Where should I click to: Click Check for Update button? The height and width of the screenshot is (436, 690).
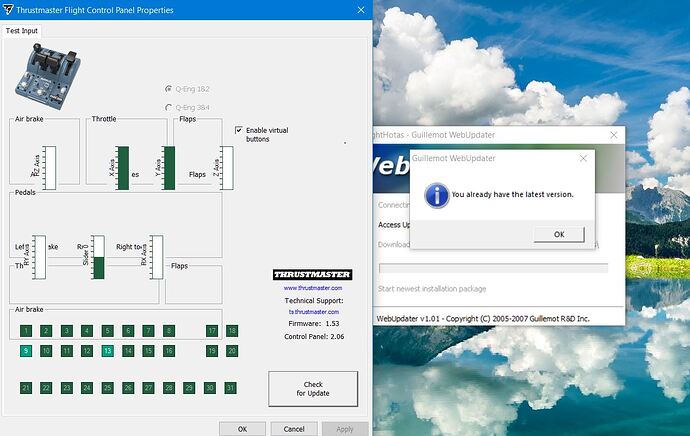313,389
